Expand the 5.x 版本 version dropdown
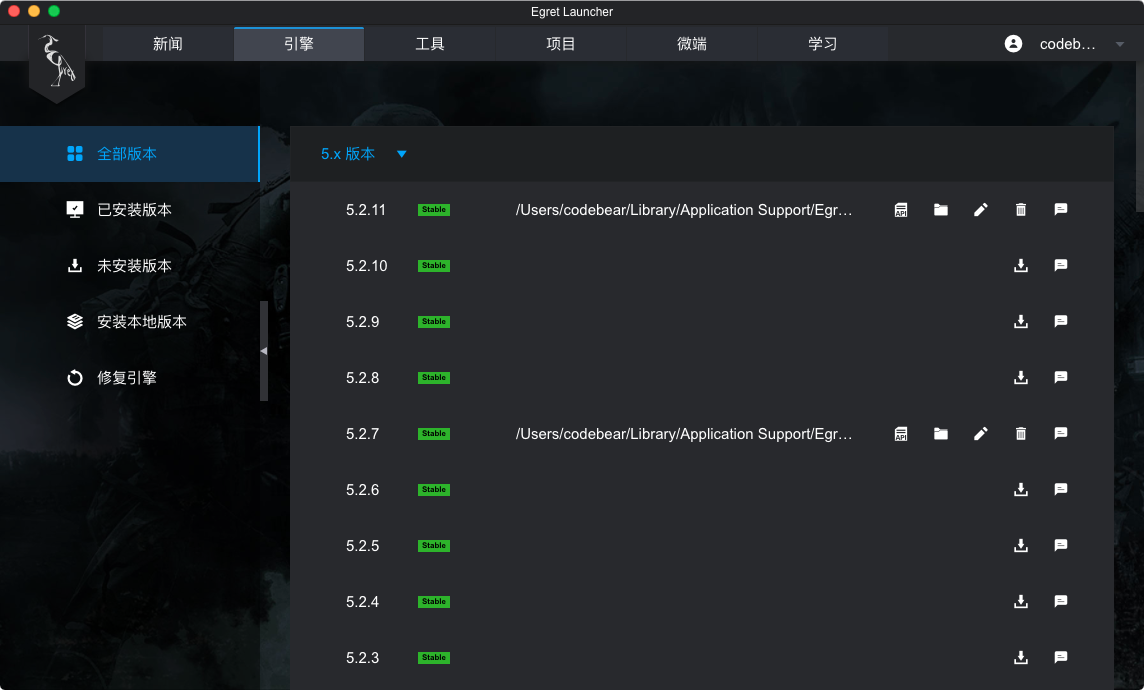Image resolution: width=1144 pixels, height=690 pixels. point(363,154)
